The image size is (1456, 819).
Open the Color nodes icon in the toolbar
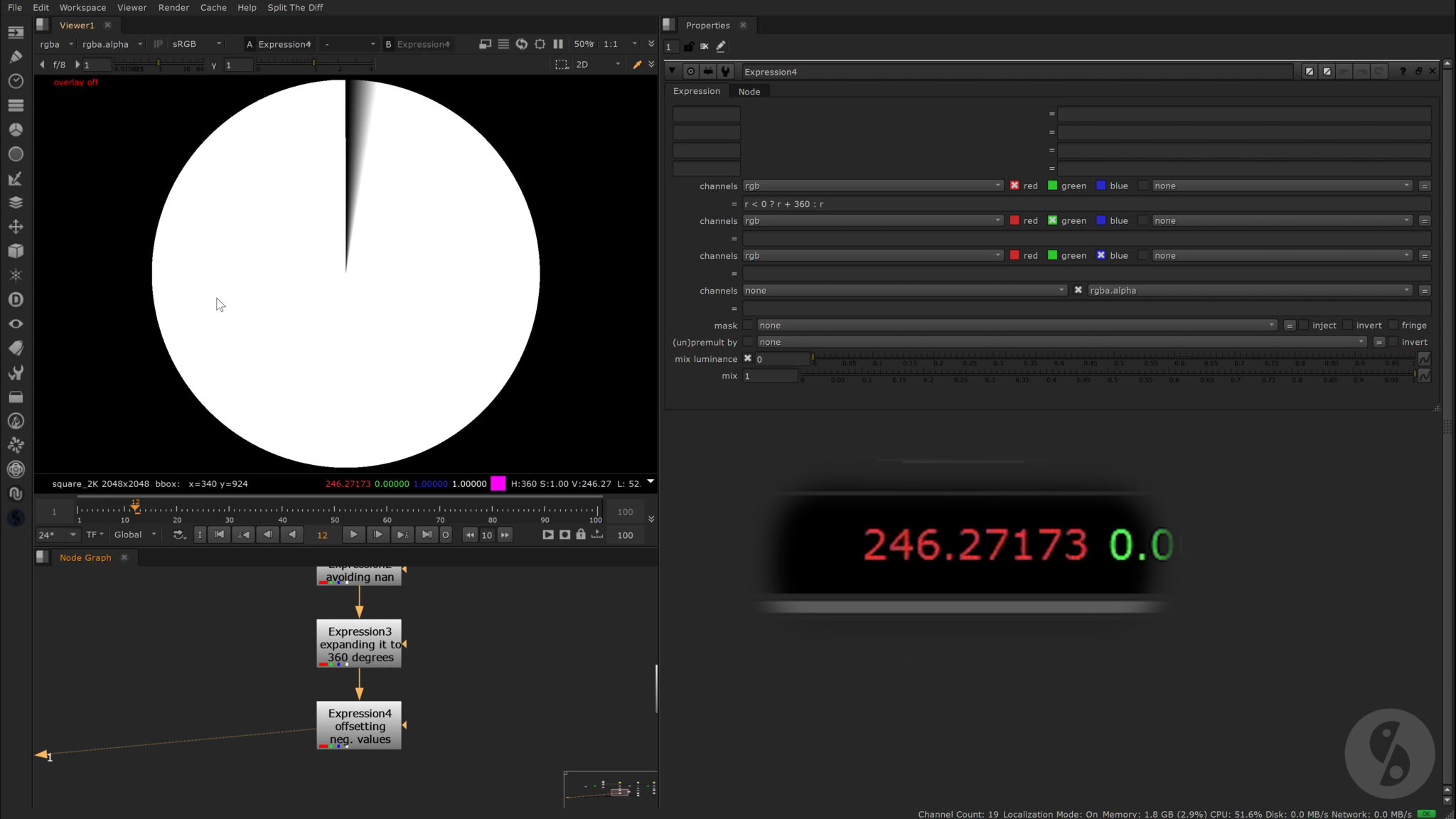[16, 129]
